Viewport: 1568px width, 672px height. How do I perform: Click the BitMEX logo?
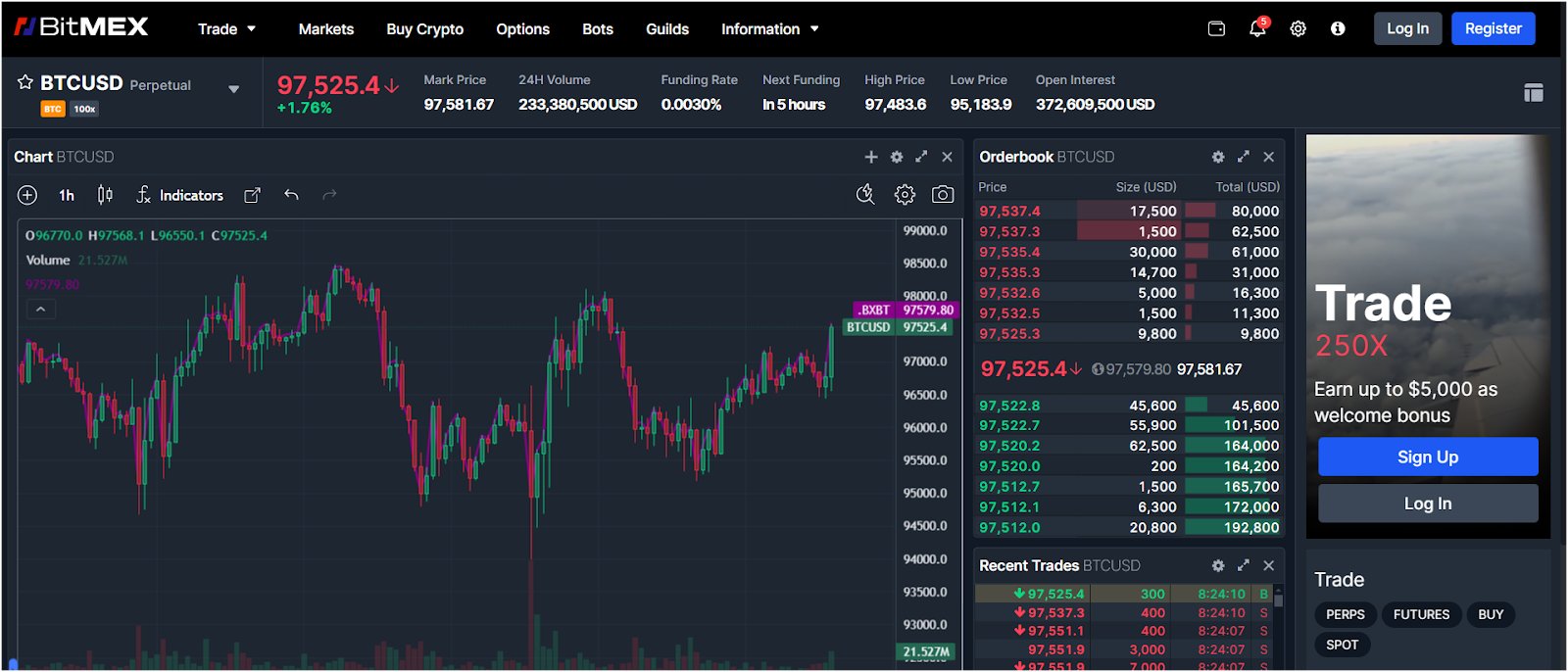(x=81, y=27)
